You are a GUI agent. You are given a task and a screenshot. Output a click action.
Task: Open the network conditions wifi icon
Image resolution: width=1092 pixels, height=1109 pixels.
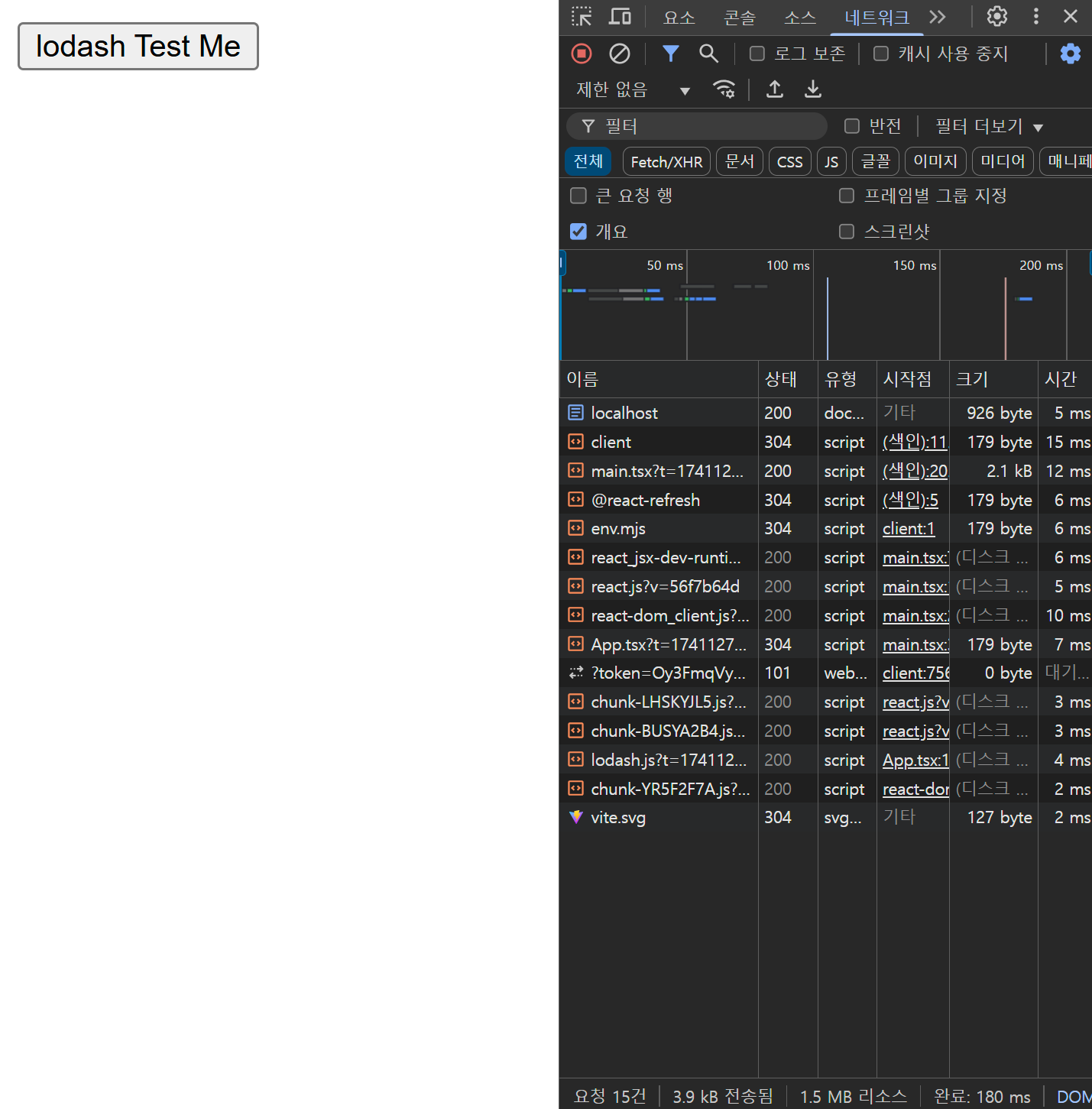(x=724, y=89)
